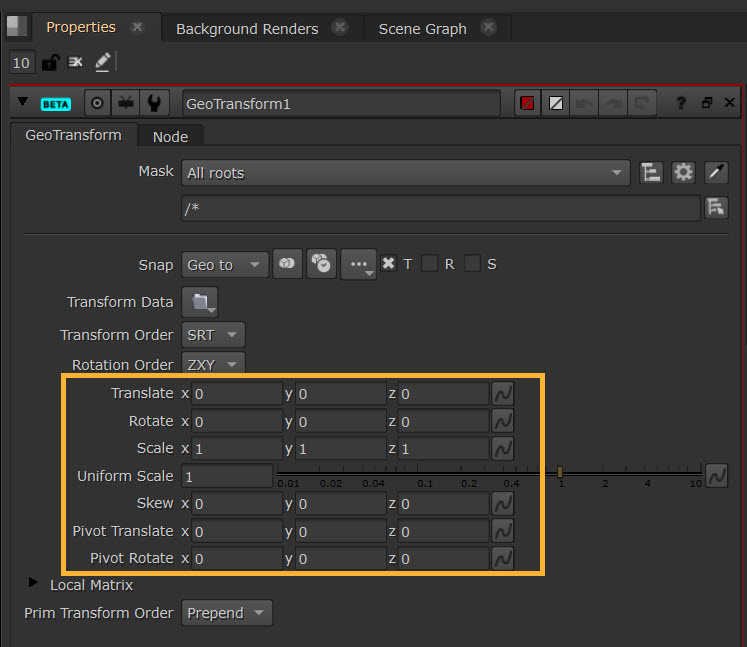Click the eyedropper pick icon beside Mask

pos(716,173)
